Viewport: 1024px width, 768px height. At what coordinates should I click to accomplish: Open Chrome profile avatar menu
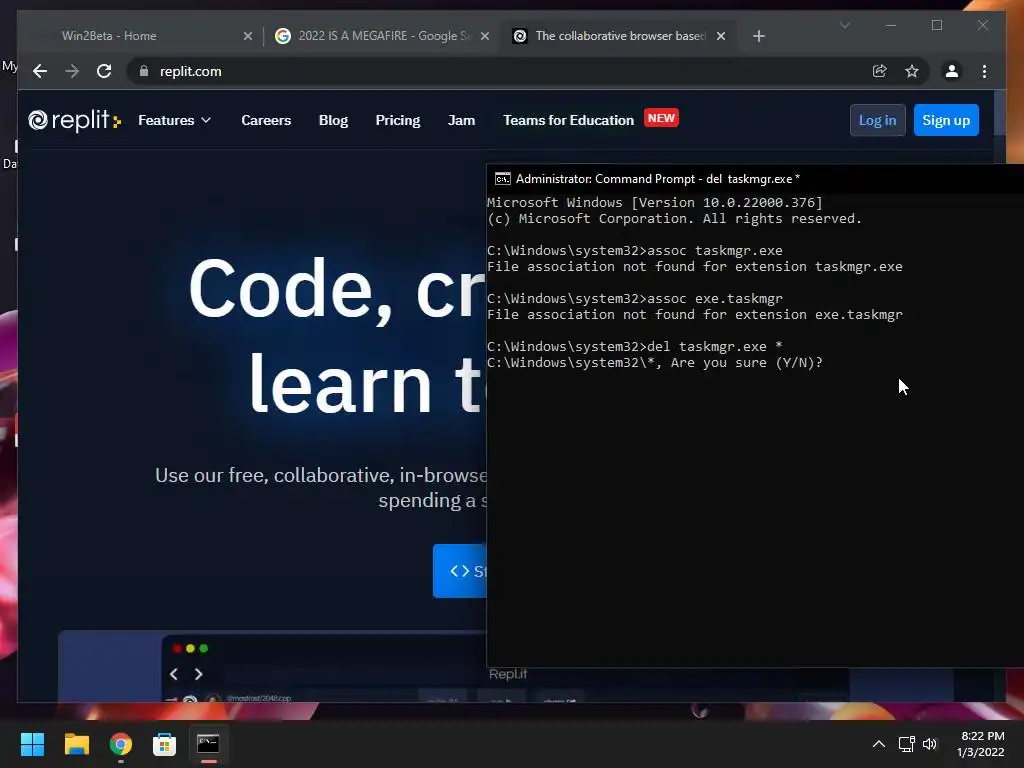pyautogui.click(x=952, y=71)
